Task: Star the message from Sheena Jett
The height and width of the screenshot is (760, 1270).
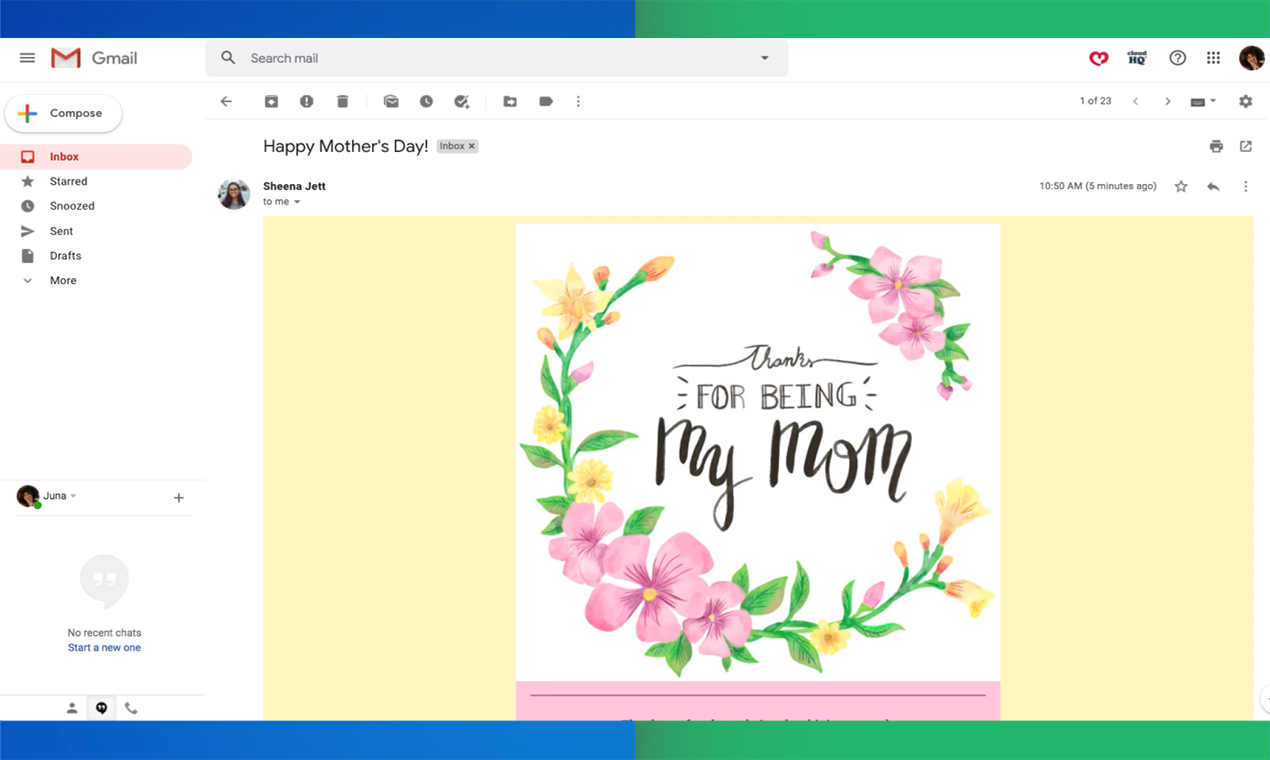Action: coord(1181,186)
